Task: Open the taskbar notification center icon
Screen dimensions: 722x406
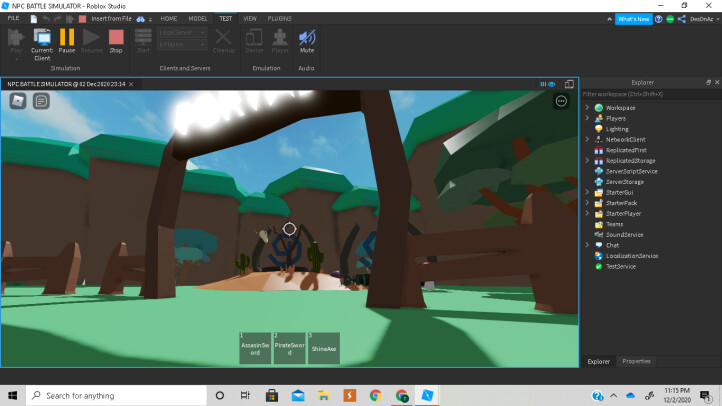Action: pyautogui.click(x=705, y=395)
